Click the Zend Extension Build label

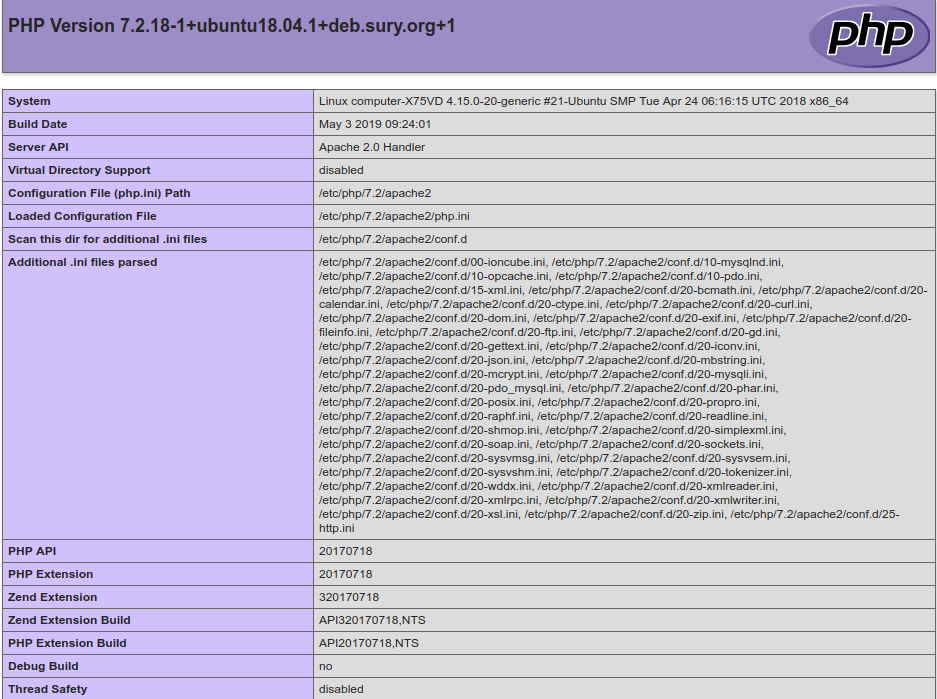coord(69,620)
